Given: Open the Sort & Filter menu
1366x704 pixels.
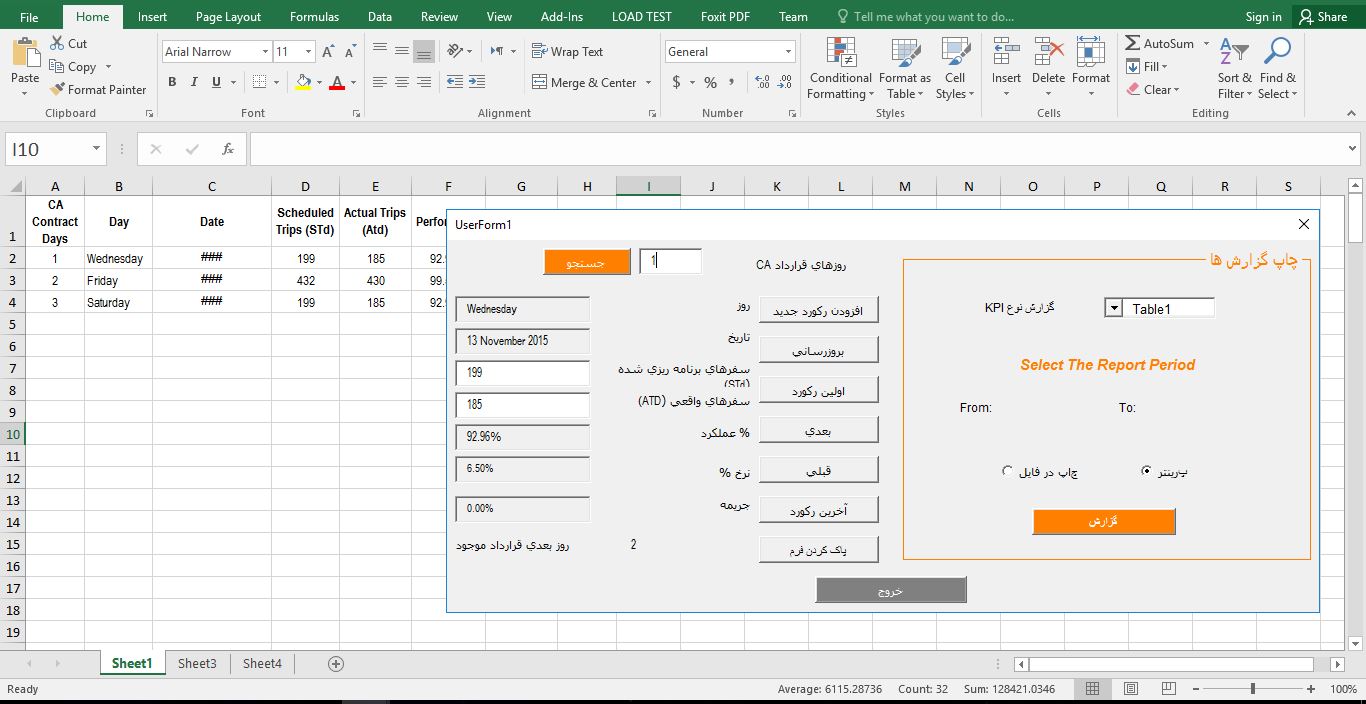Looking at the screenshot, I should (x=1234, y=68).
